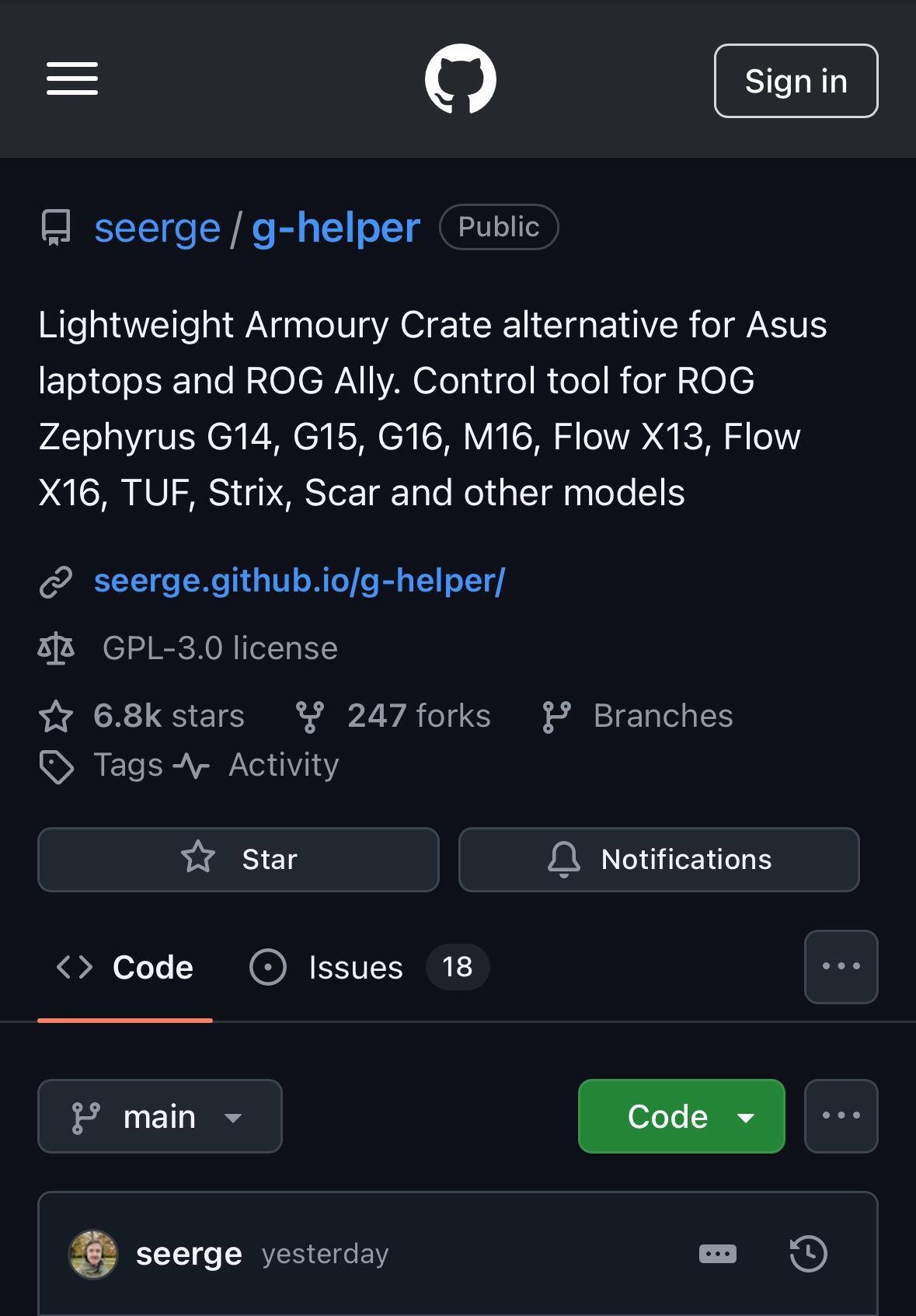The image size is (916, 1316).
Task: Expand the latest commit message ellipsis
Action: [x=717, y=1253]
